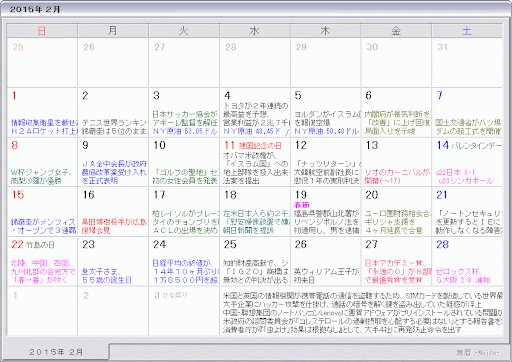Click Lenovo adware news line in summary
The image size is (512, 362).
[362, 313]
